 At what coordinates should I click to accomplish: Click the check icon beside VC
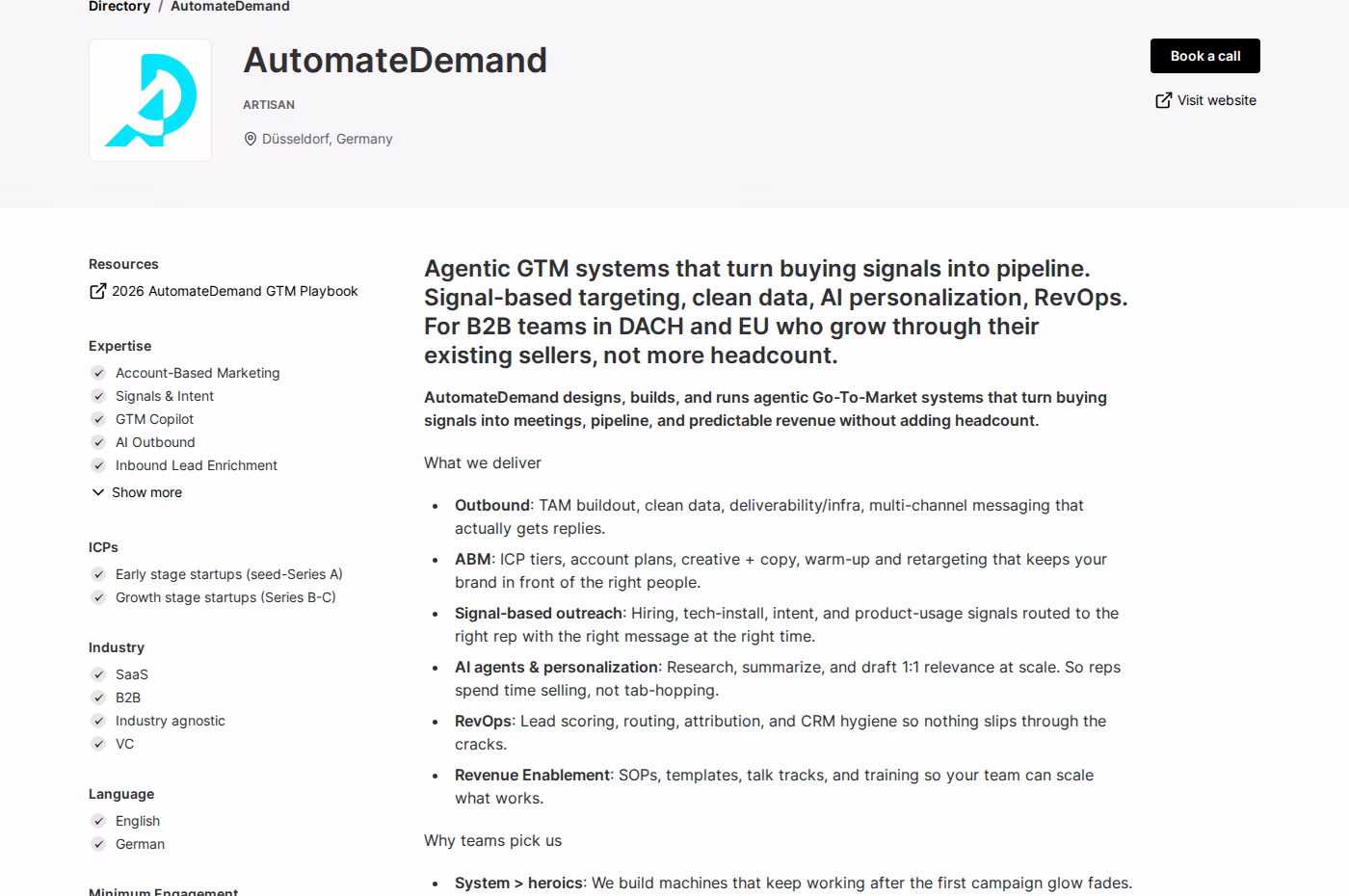[x=98, y=744]
